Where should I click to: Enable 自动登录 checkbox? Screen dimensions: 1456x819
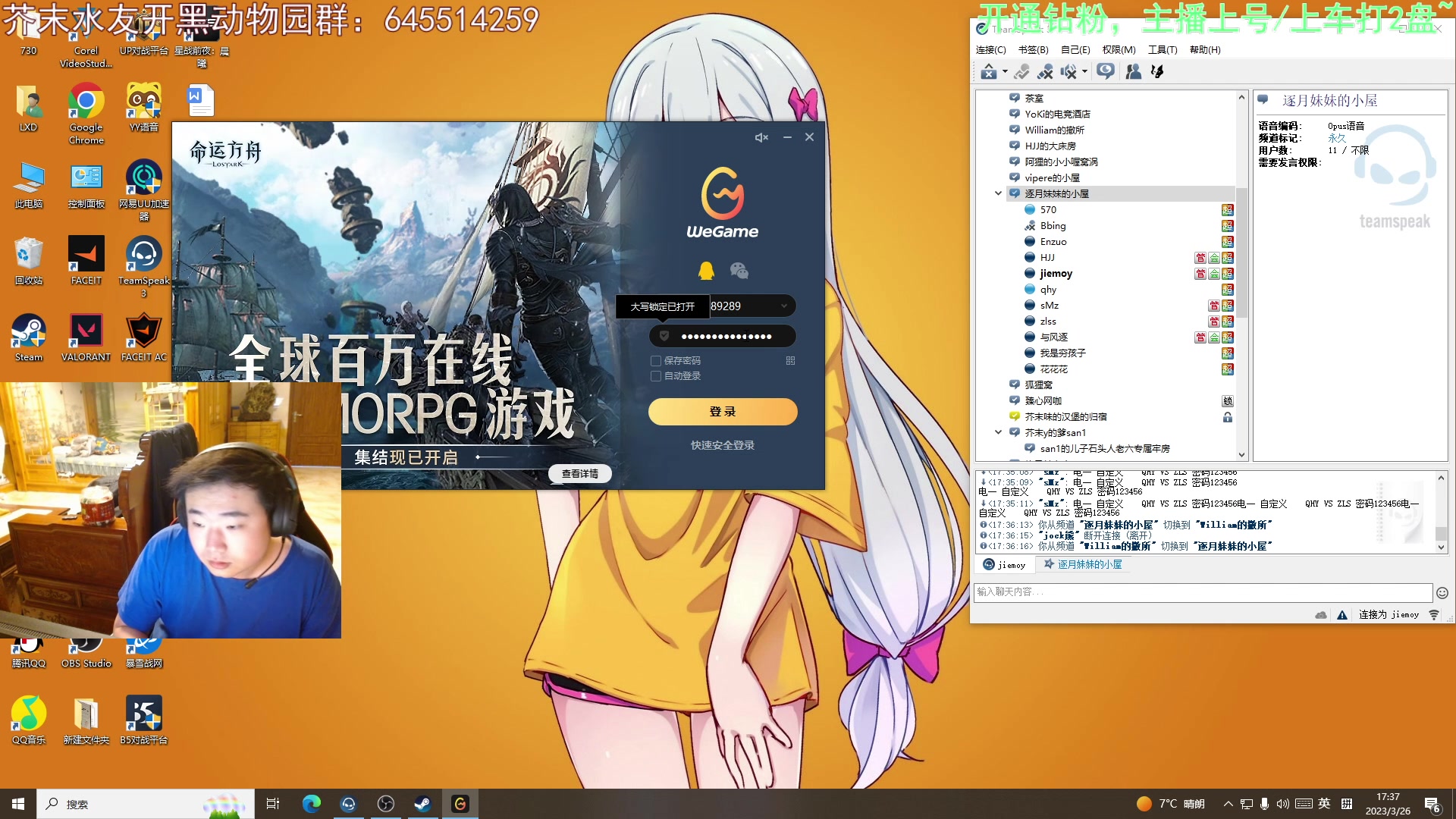[x=656, y=376]
